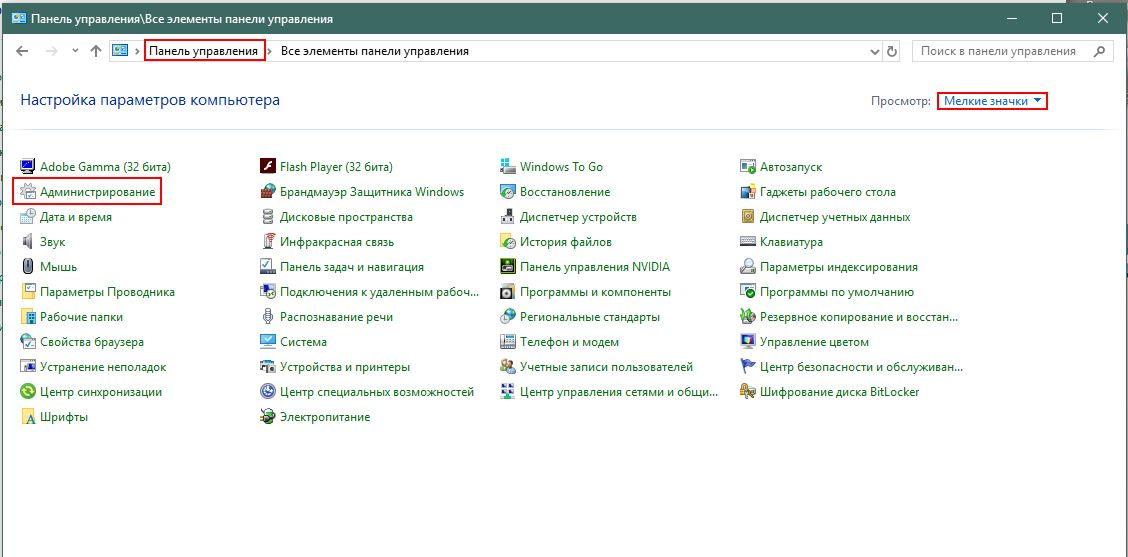Open the Windows To Go icon
The width and height of the screenshot is (1128, 557).
(508, 167)
